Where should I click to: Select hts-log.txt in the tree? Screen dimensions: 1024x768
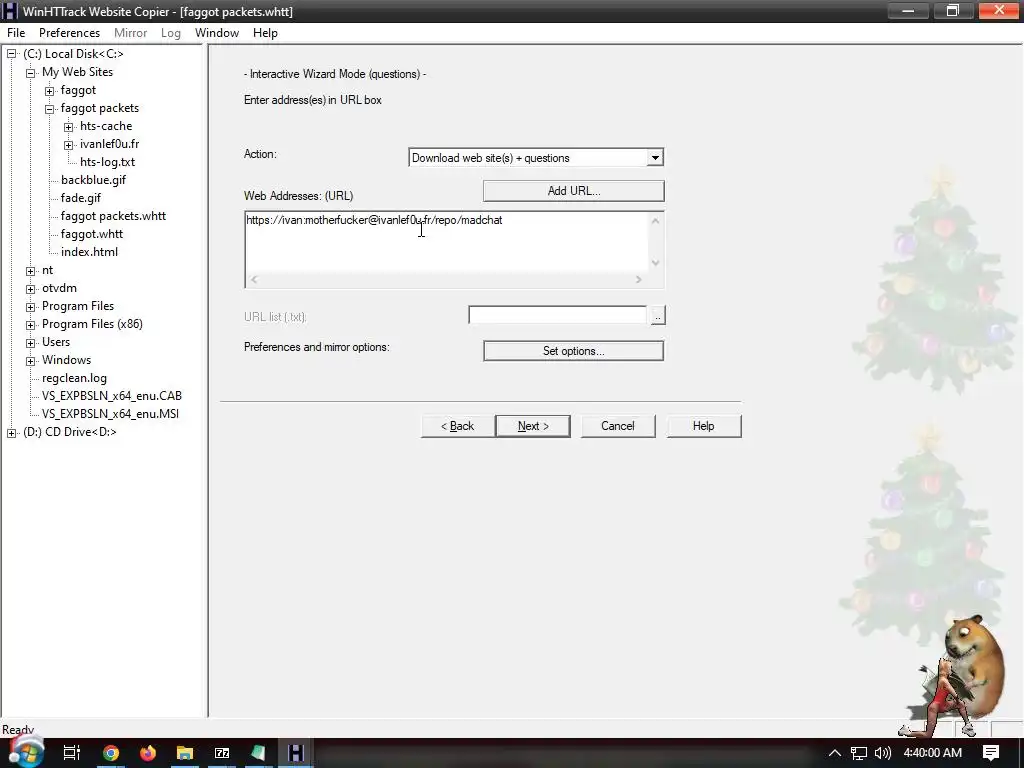coord(108,162)
